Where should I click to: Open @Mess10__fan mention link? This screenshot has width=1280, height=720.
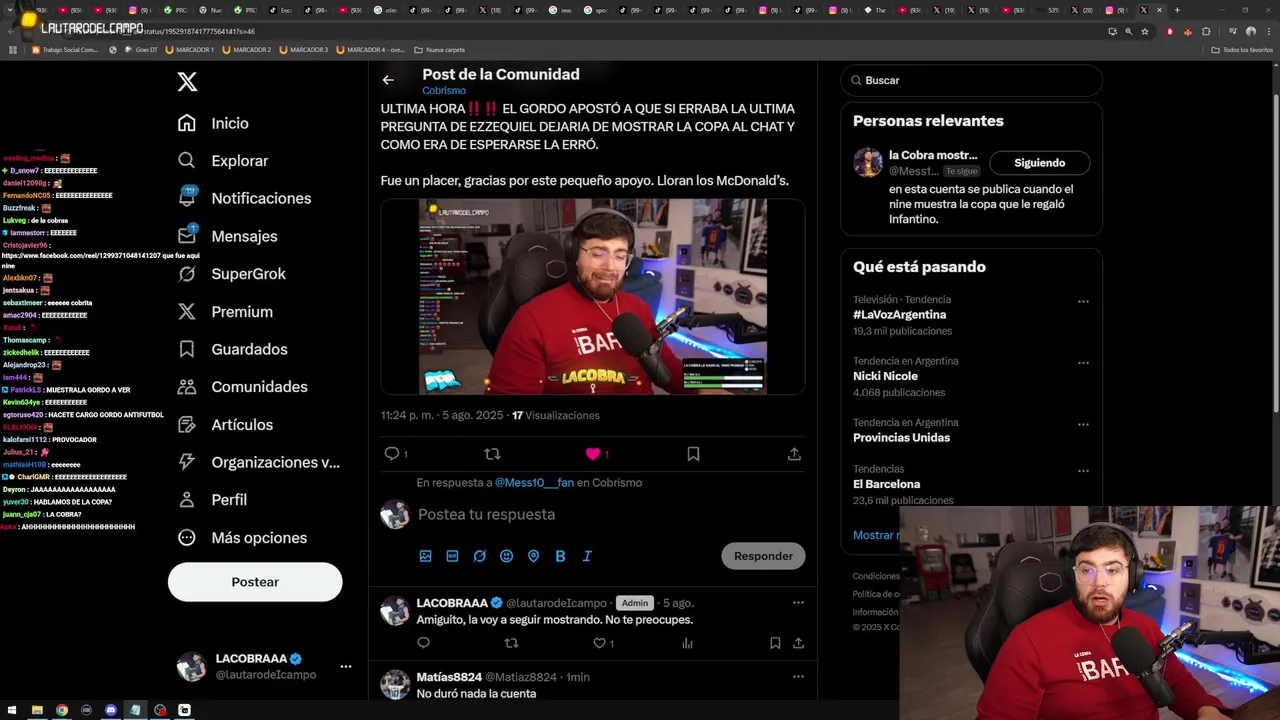point(534,483)
